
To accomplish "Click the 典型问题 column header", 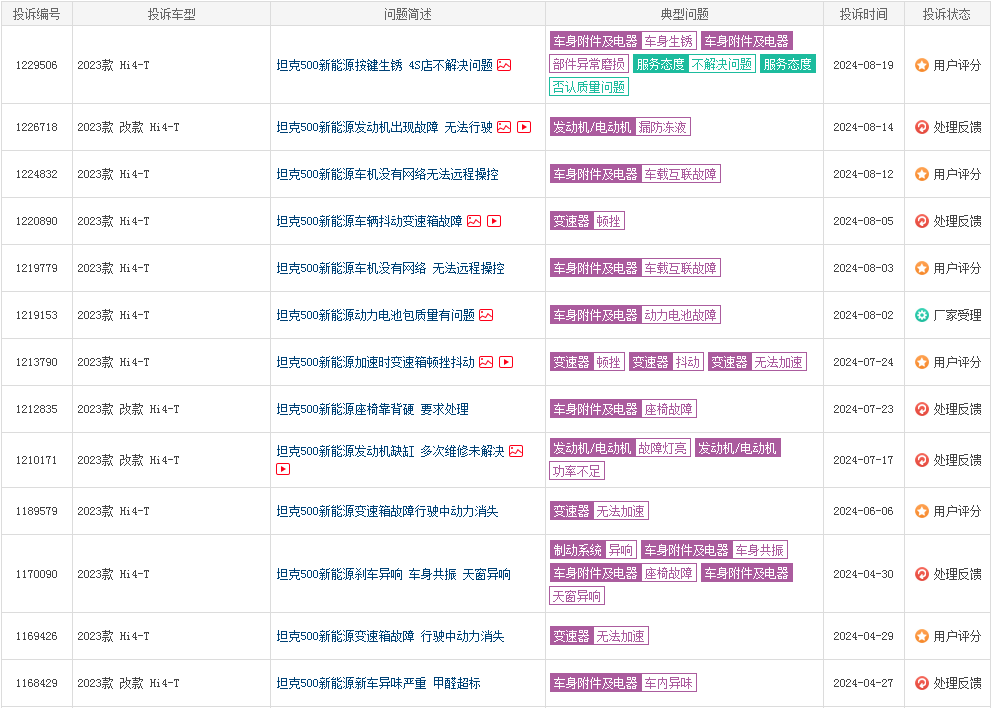I will (685, 14).
